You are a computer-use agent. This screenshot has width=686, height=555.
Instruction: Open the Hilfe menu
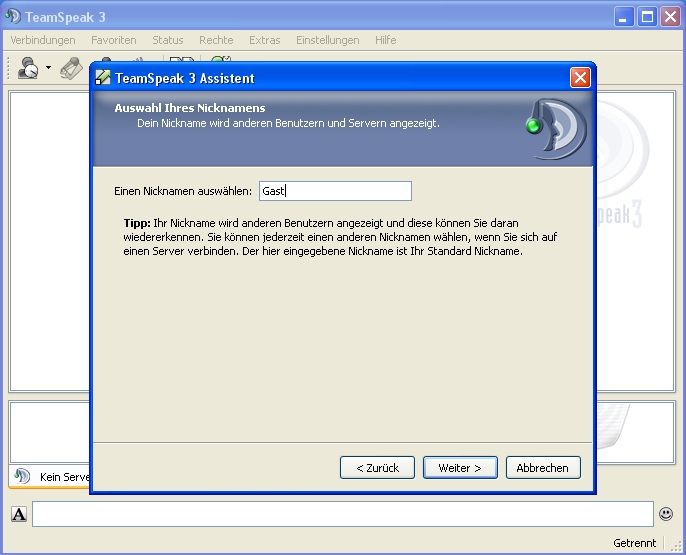coord(385,40)
